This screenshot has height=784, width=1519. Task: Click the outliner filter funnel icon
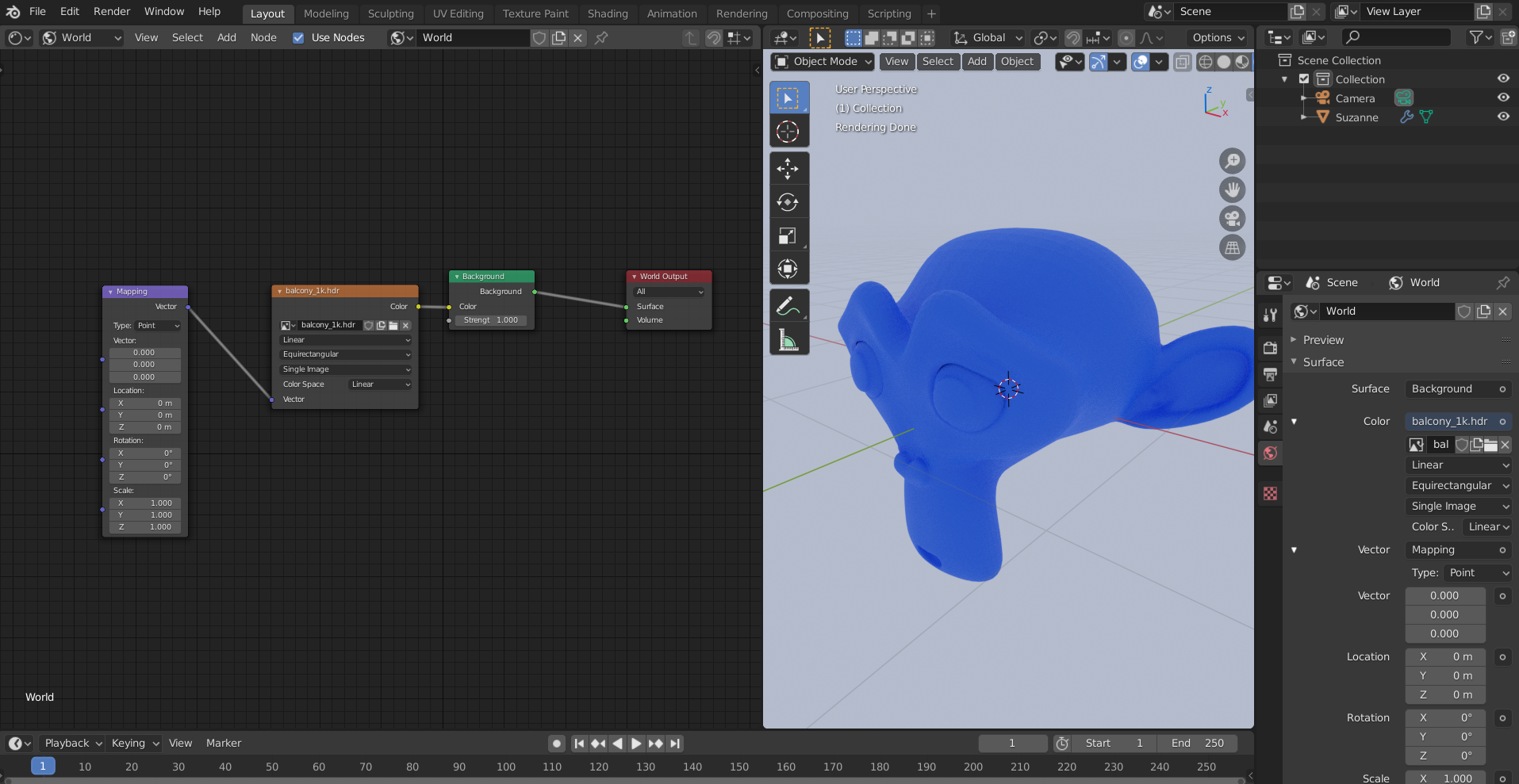[1480, 37]
